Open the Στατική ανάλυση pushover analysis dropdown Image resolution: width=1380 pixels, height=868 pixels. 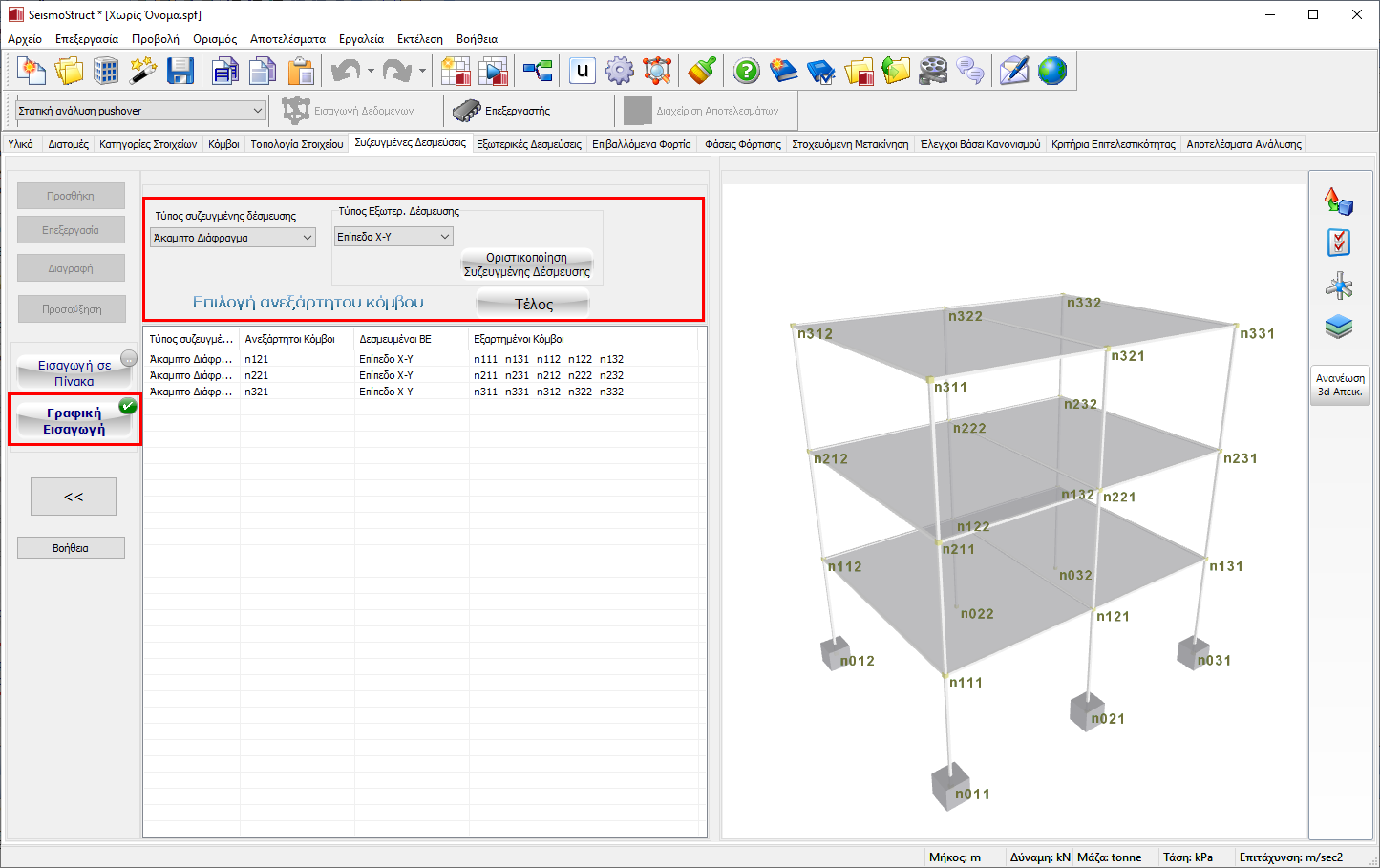[x=140, y=111]
